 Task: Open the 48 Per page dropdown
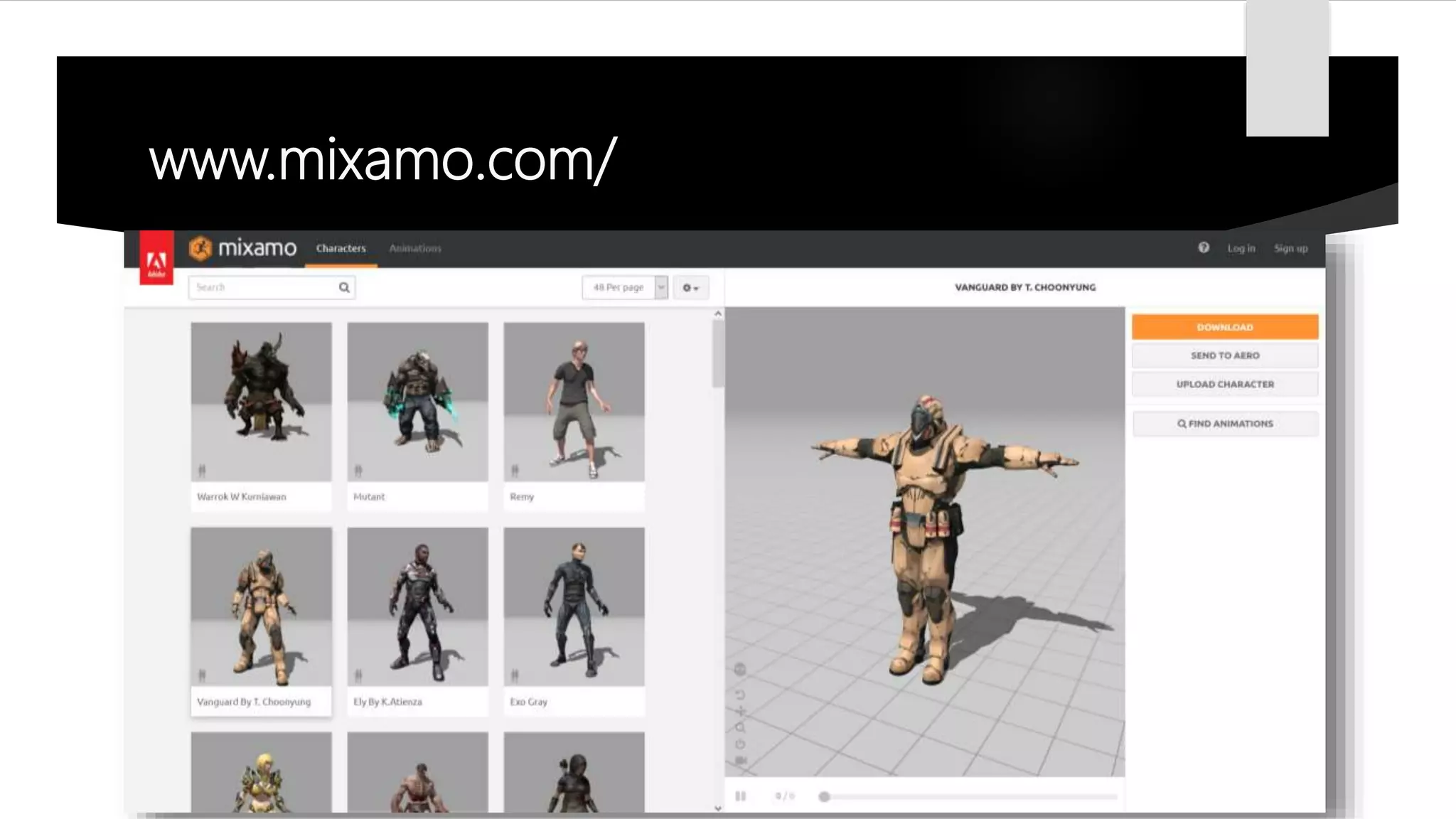pyautogui.click(x=623, y=287)
